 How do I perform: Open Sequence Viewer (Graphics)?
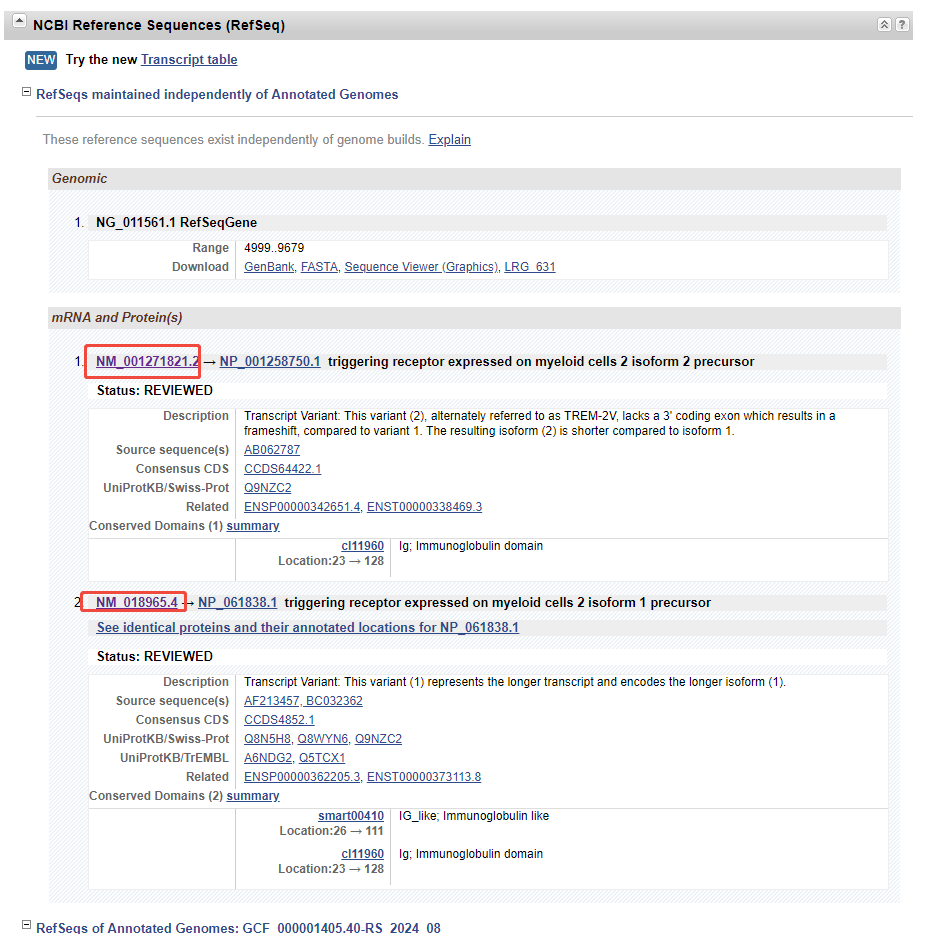tap(421, 267)
